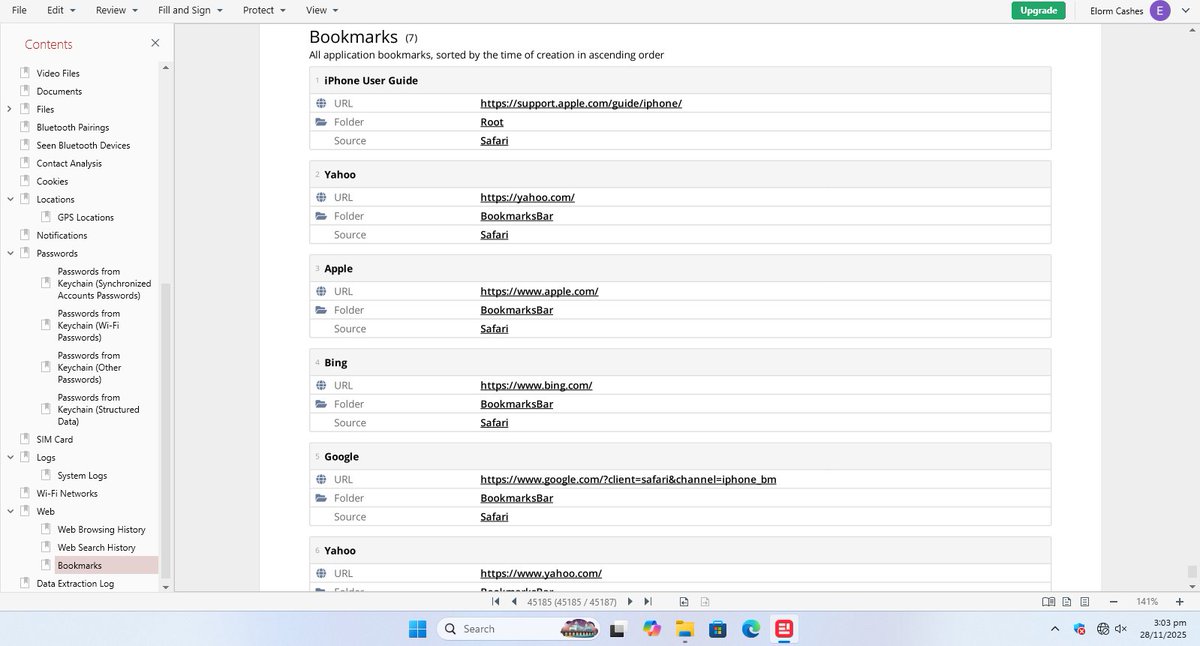Click the Upgrade button
Image resolution: width=1200 pixels, height=646 pixels.
tap(1037, 10)
